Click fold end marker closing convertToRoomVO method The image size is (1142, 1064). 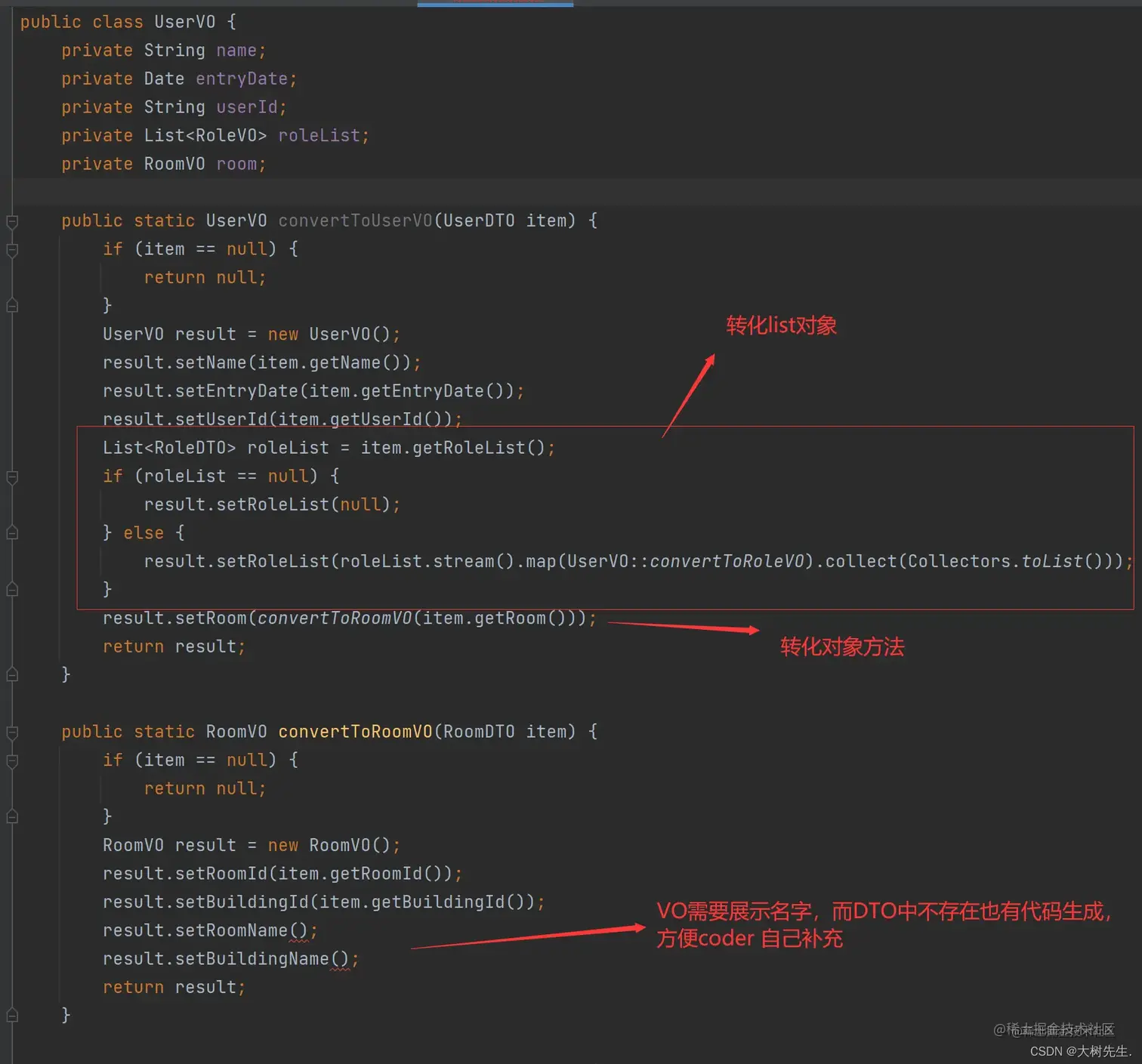click(x=12, y=1016)
